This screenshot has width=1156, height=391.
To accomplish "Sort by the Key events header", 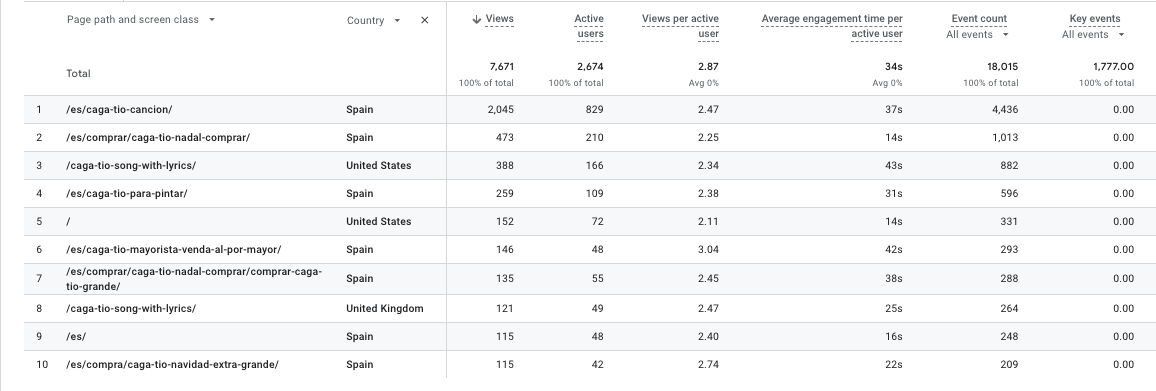I will [1095, 18].
